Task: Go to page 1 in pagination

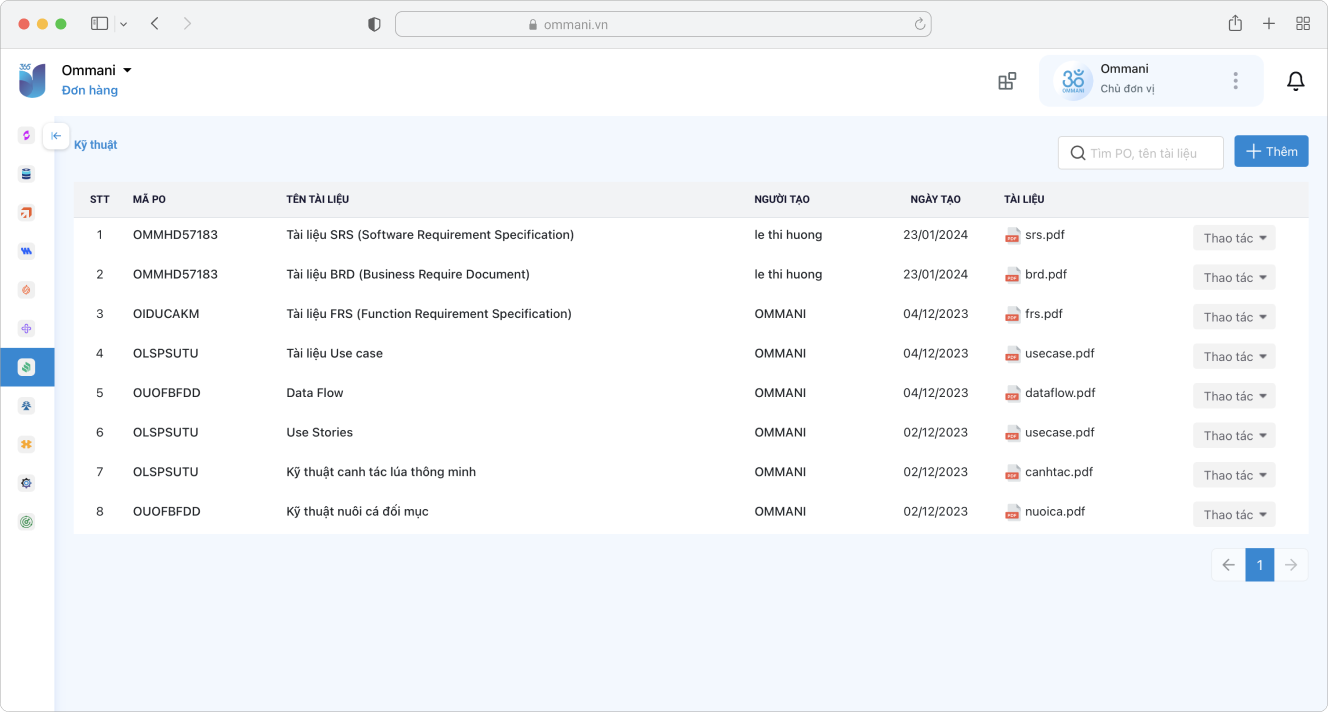Action: (1259, 565)
